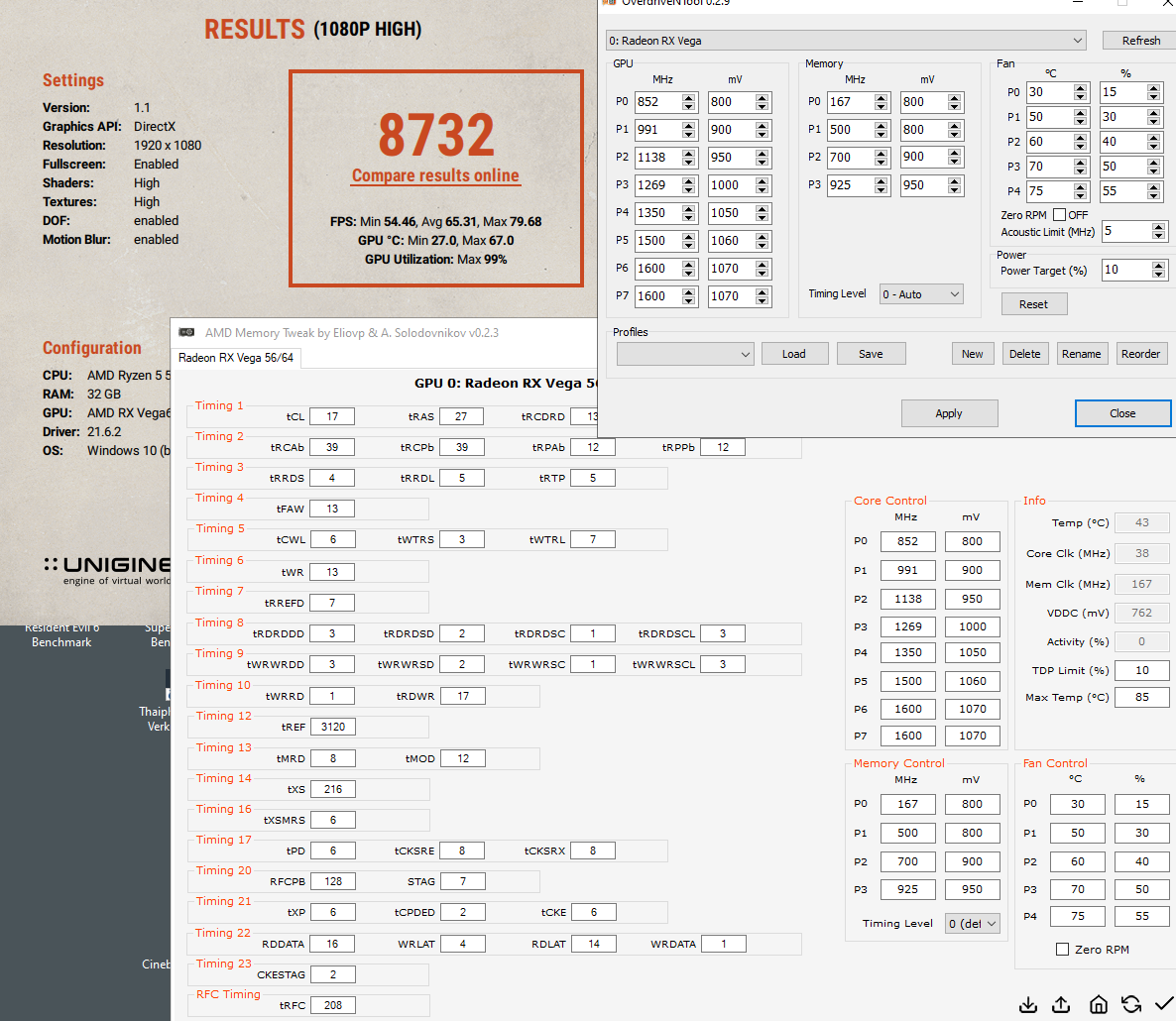
Task: Click the Reset button in OverdriveNTool
Action: (1033, 304)
